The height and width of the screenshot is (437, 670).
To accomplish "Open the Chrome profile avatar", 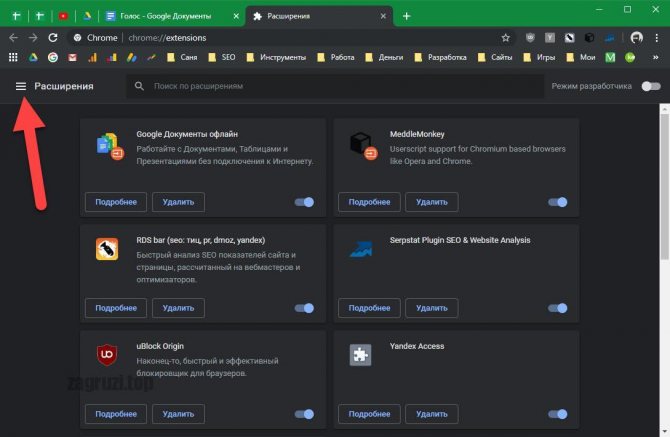I will (x=637, y=38).
